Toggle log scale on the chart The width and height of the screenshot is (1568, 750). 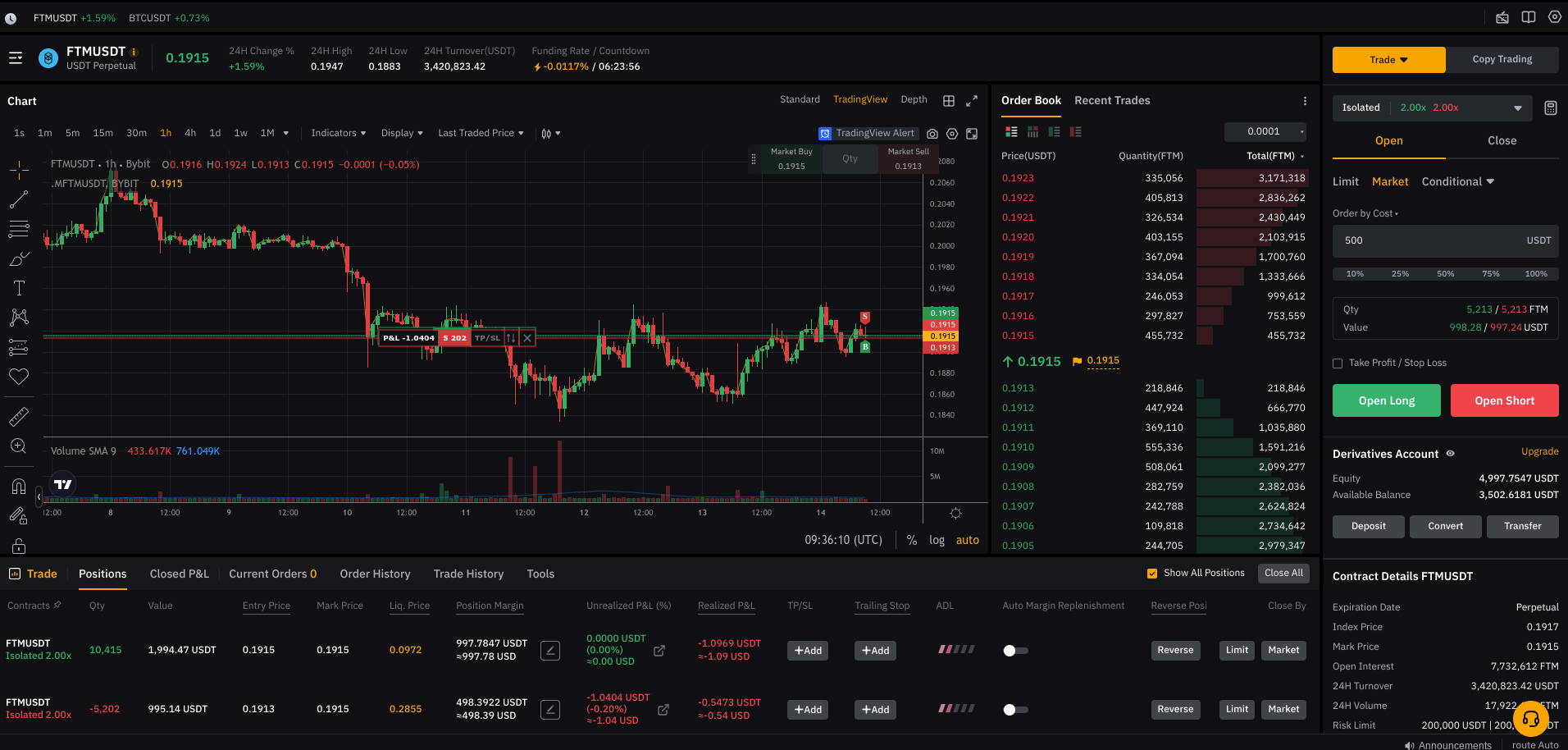point(937,540)
